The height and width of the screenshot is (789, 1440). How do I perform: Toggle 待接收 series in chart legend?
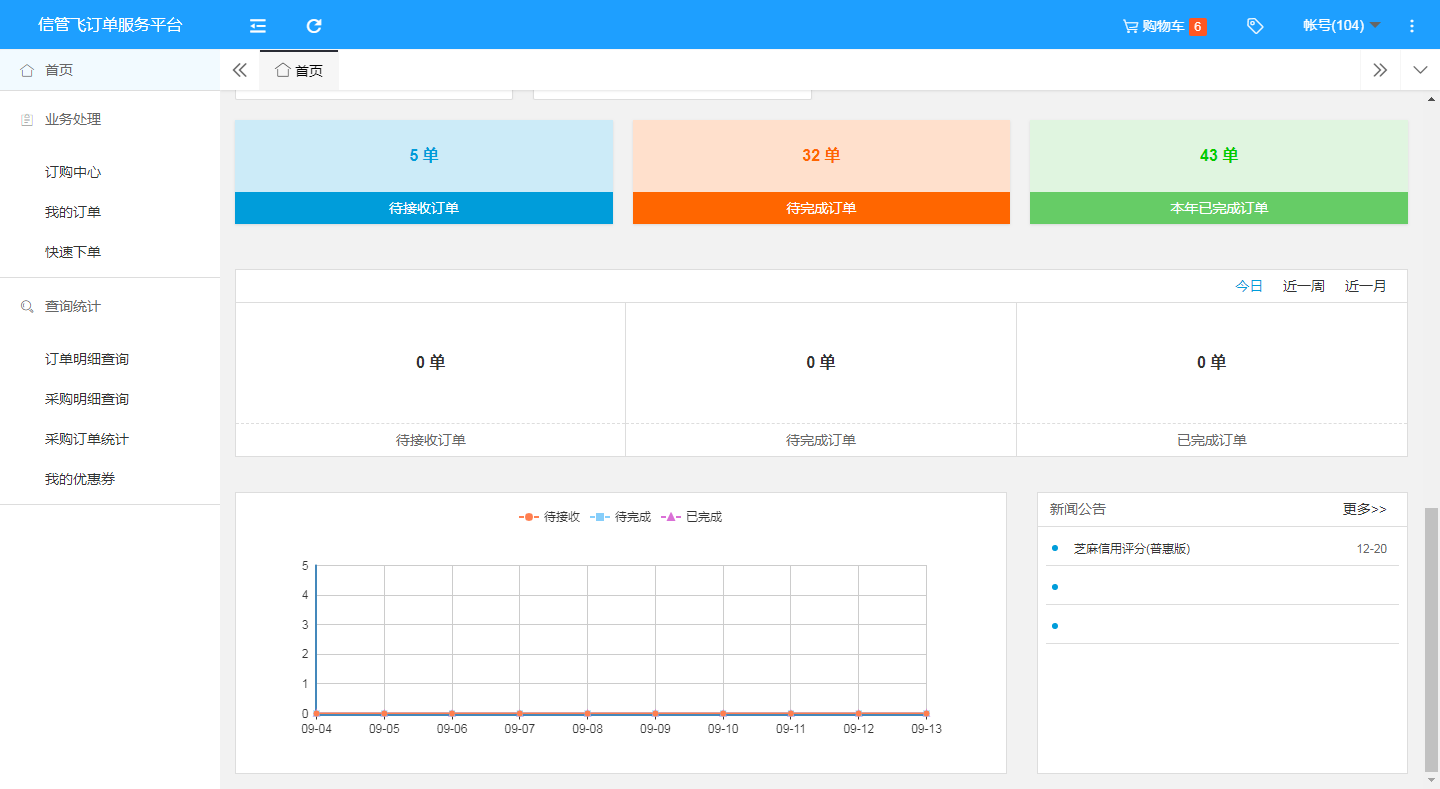[550, 517]
